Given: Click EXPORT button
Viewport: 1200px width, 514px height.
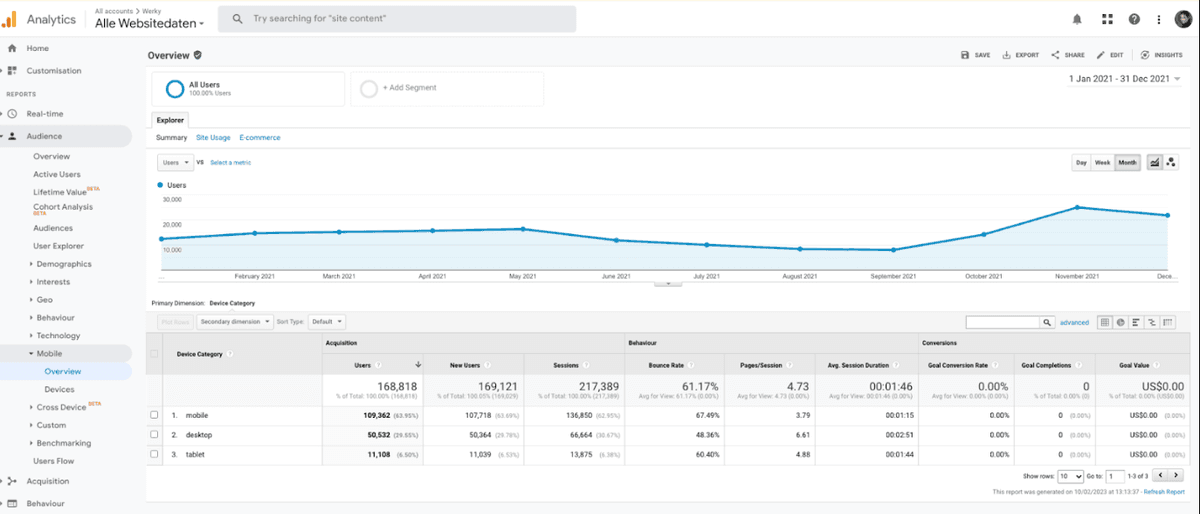Looking at the screenshot, I should [x=1020, y=55].
